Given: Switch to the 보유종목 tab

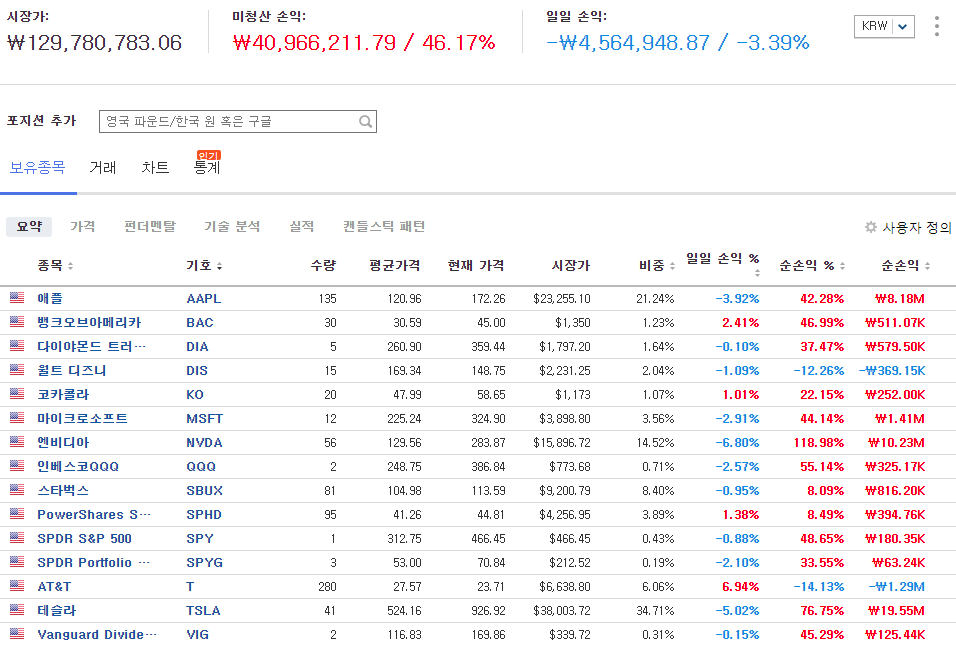Looking at the screenshot, I should pos(38,168).
